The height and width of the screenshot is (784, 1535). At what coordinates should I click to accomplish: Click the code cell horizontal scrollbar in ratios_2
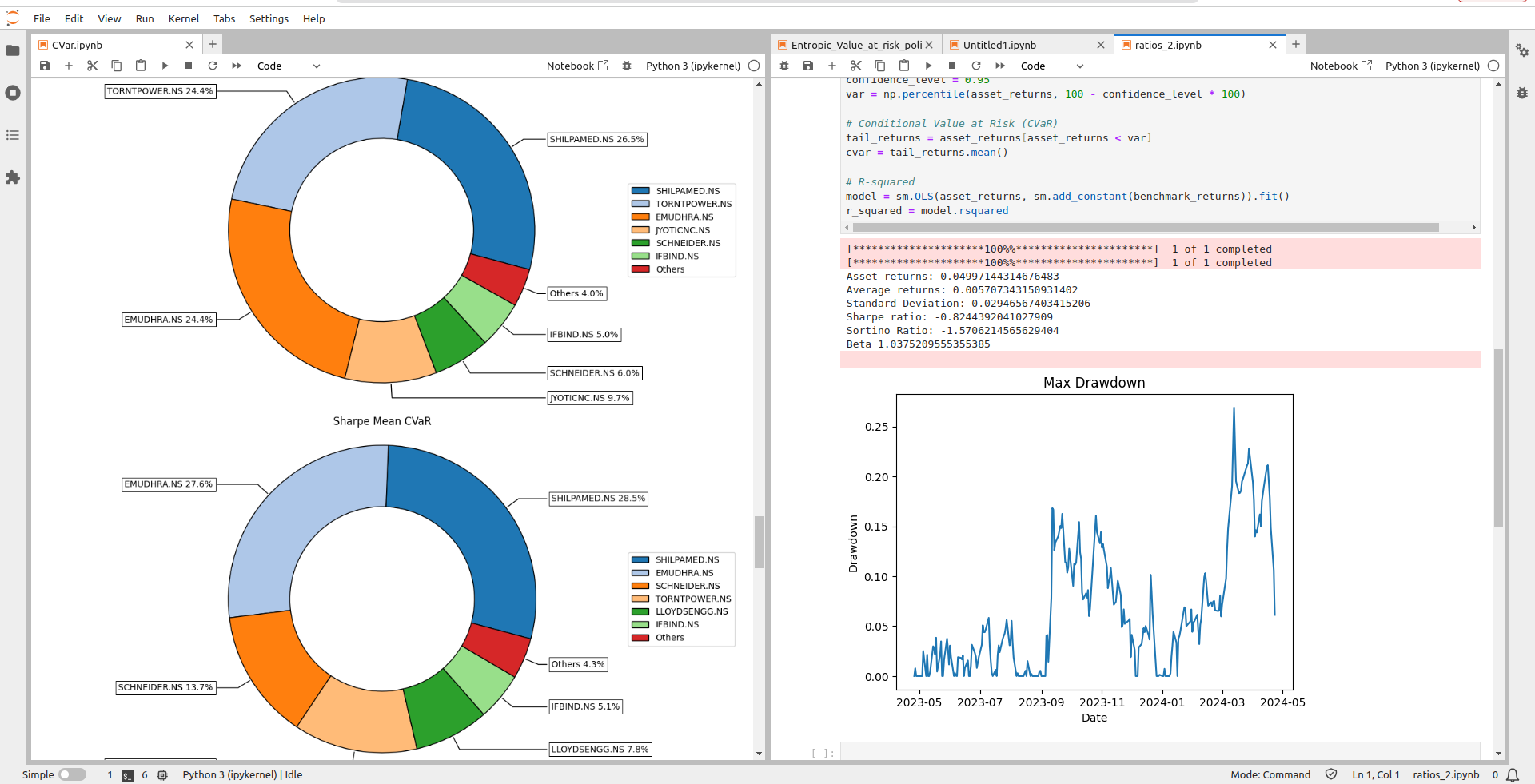1146,227
